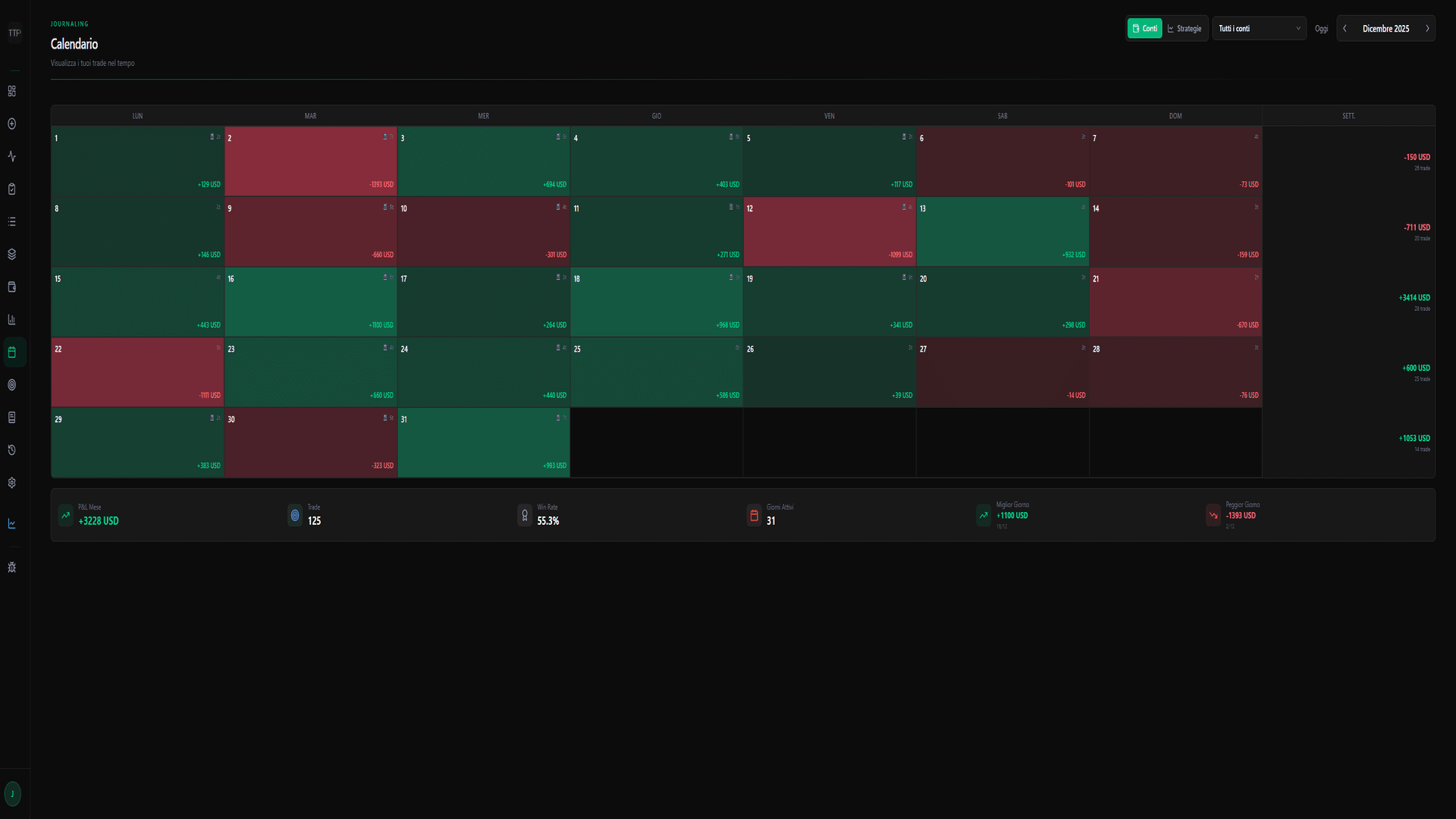Click the weekly total +3414 USD
The image size is (1456, 819).
coord(1414,298)
